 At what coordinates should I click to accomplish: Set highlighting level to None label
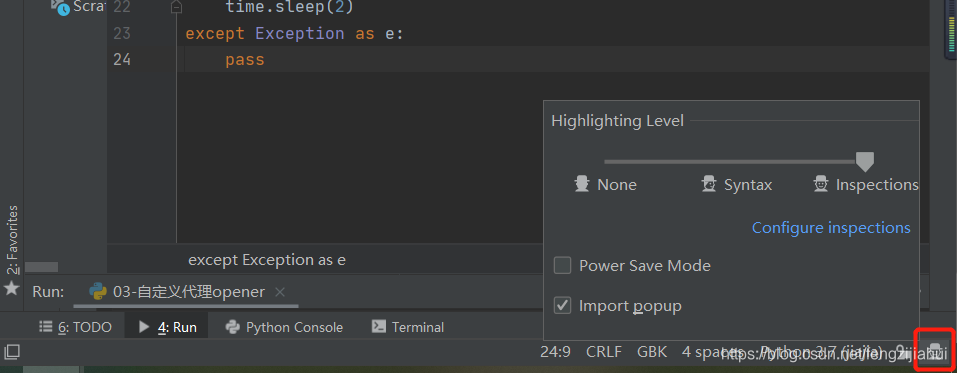(617, 184)
